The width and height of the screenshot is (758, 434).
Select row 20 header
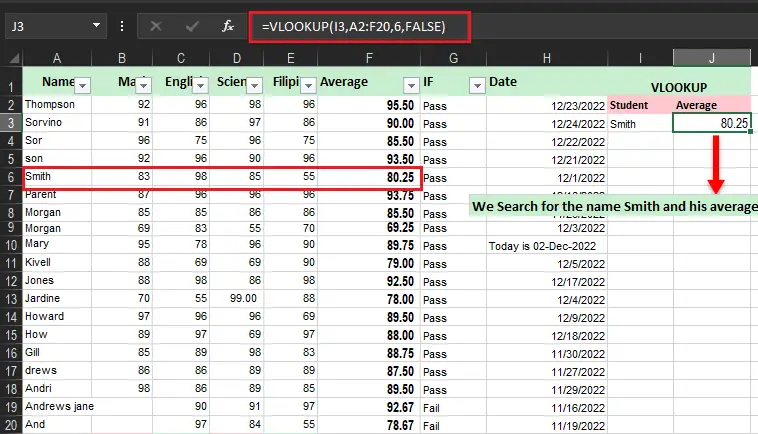click(11, 425)
